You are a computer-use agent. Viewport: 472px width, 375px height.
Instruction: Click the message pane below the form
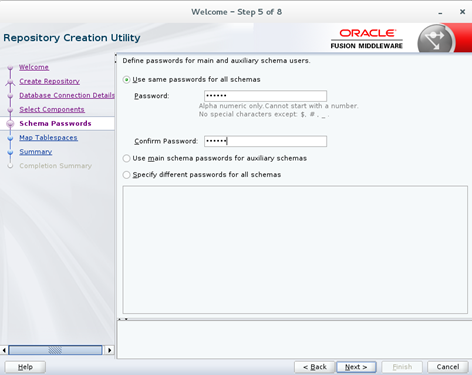coord(295,339)
